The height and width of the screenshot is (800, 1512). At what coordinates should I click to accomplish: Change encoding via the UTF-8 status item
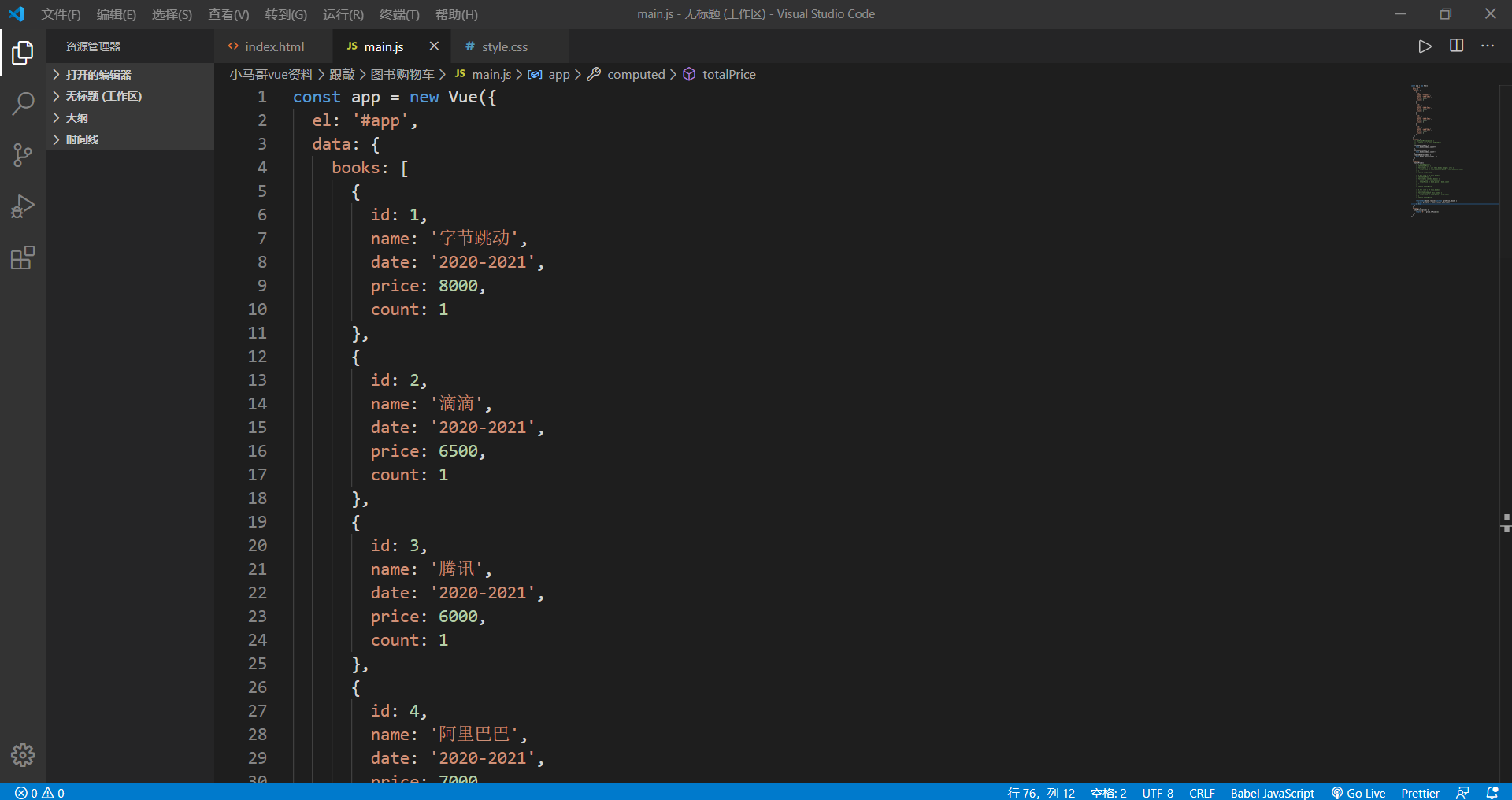coord(1158,793)
